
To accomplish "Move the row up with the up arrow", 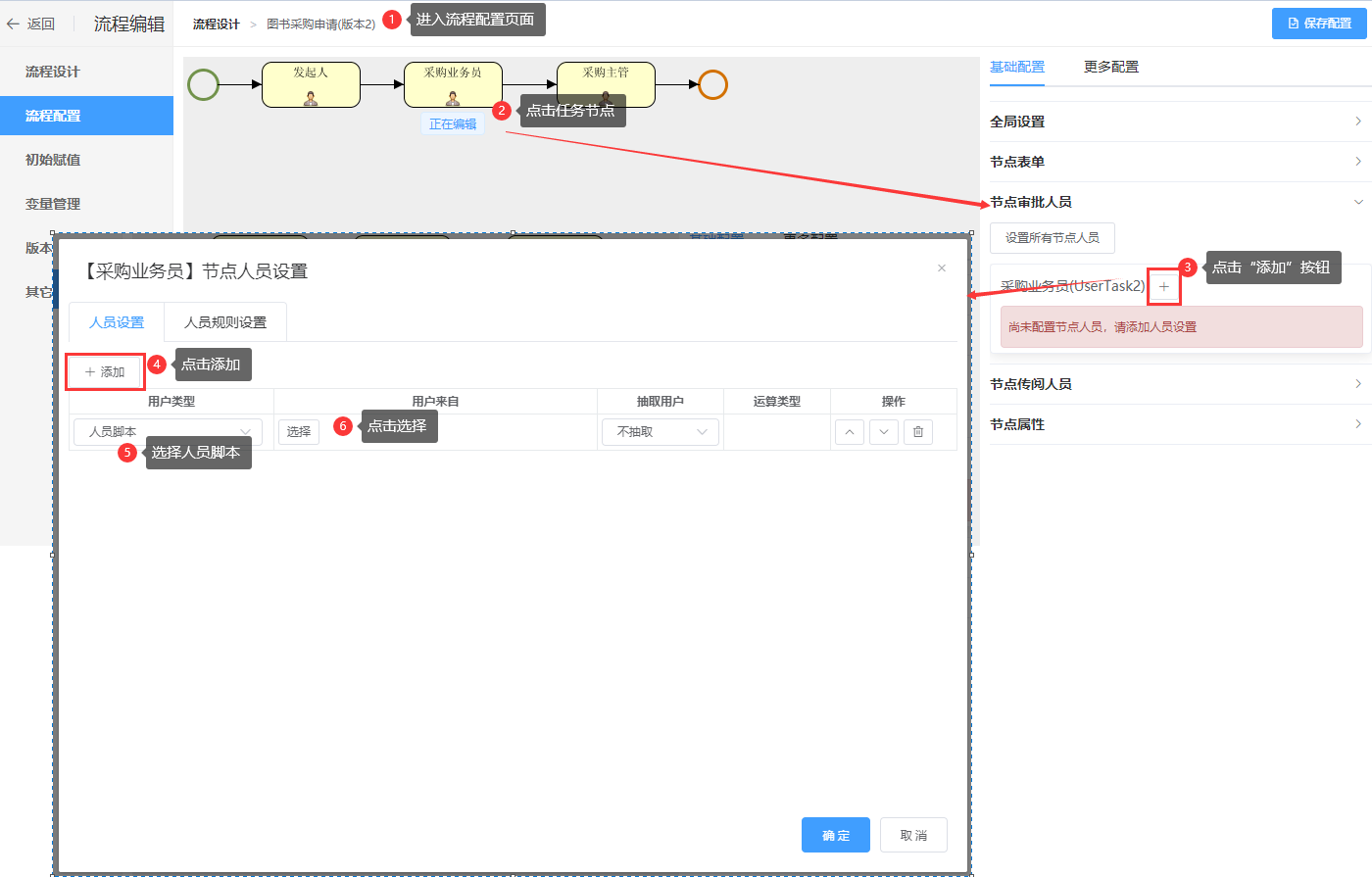I will (x=850, y=432).
